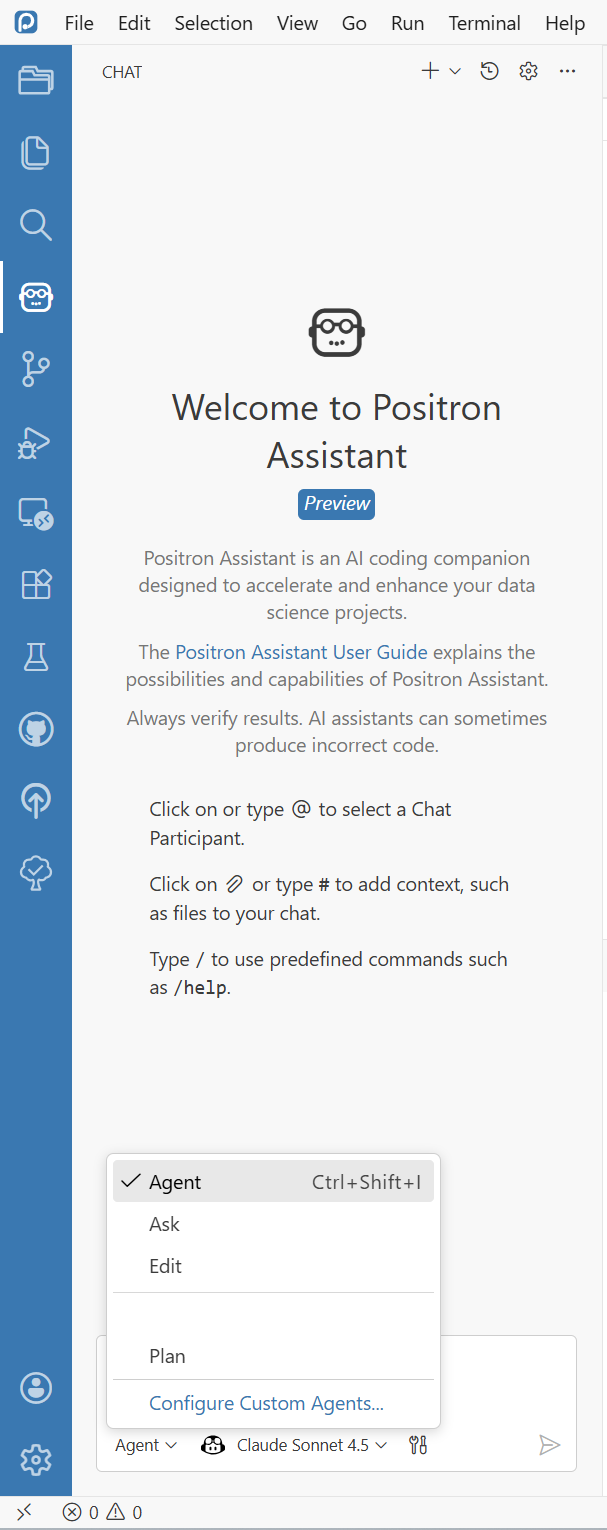
Task: Open the GitHub icon in sidebar
Action: coord(36,729)
